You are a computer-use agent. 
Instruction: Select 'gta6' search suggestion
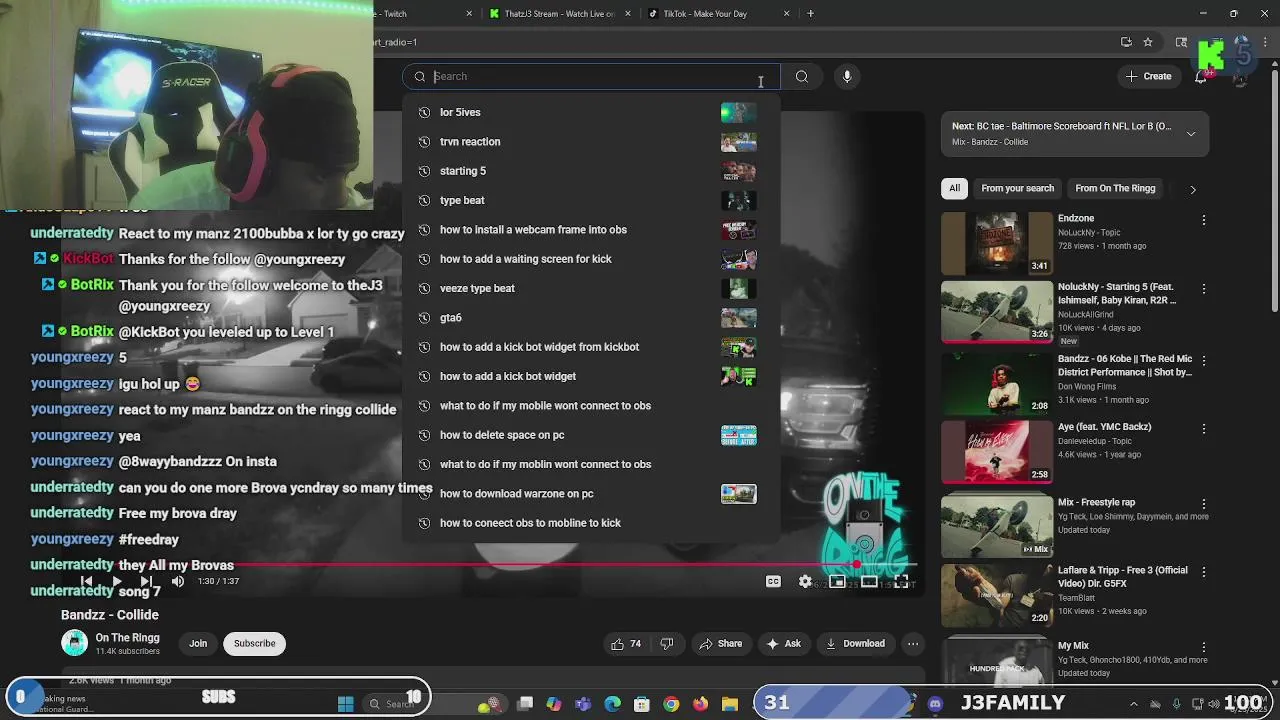pos(591,318)
